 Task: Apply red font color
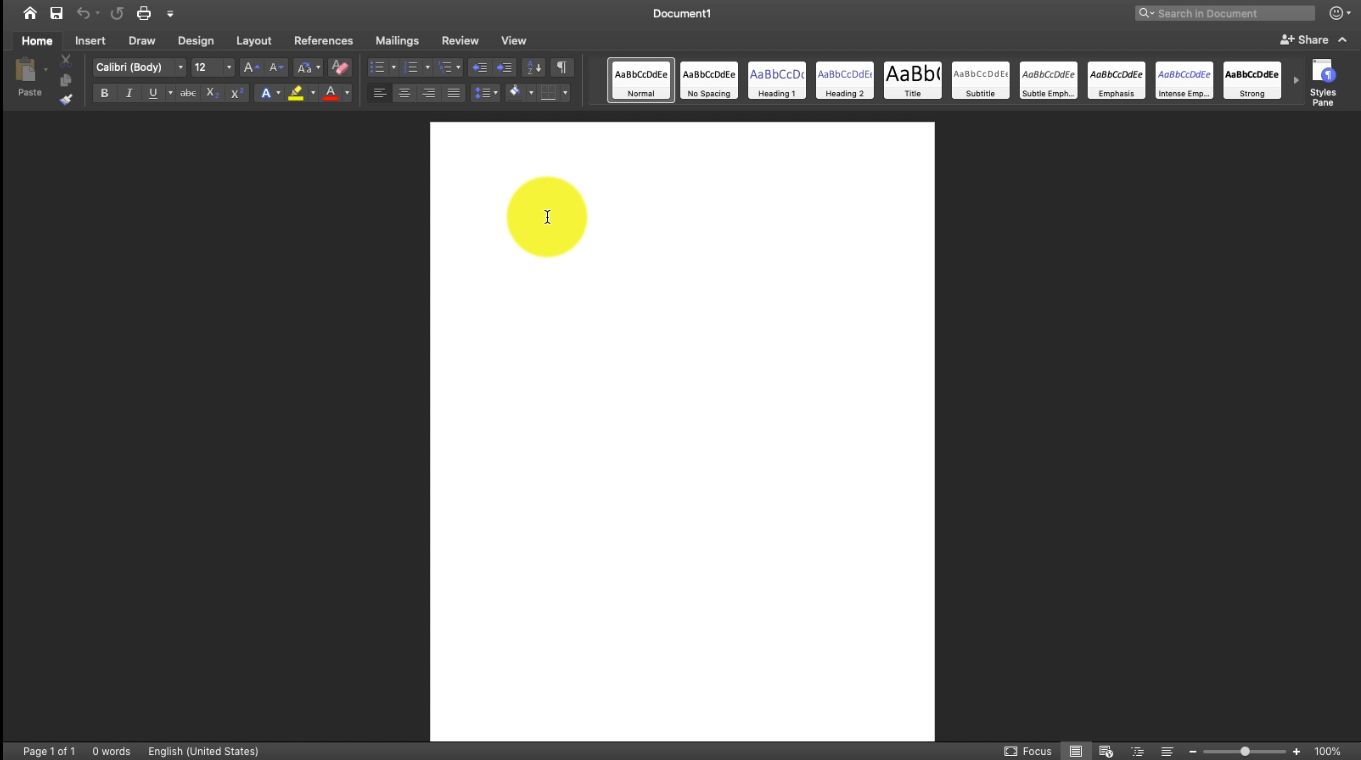point(331,93)
